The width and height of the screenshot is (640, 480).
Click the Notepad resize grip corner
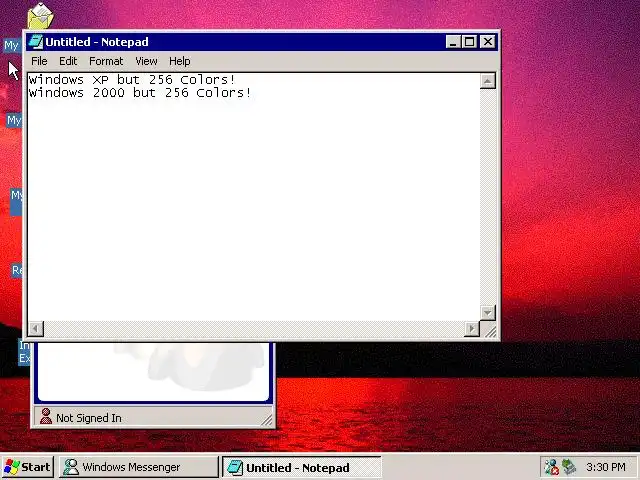489,330
